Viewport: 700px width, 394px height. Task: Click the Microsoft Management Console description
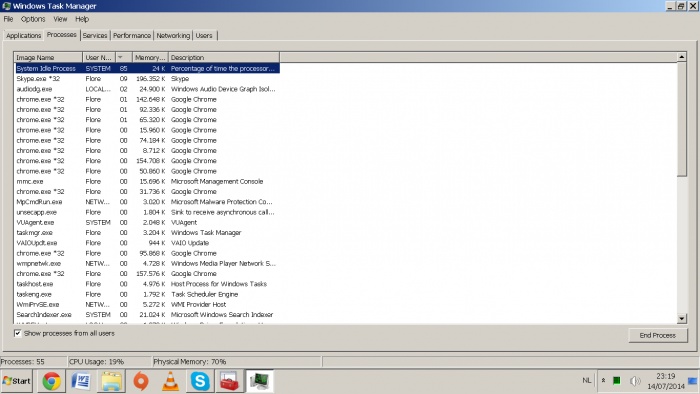tap(217, 181)
